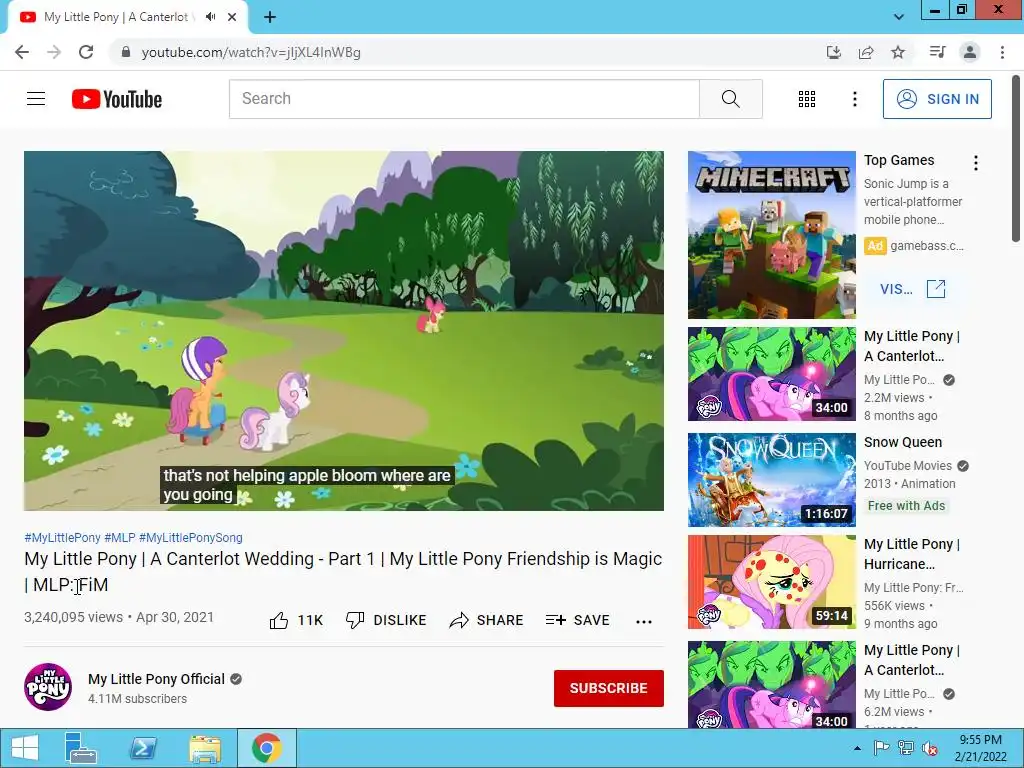Click the share page icon in address bar
Viewport: 1024px width, 768px height.
pyautogui.click(x=866, y=52)
